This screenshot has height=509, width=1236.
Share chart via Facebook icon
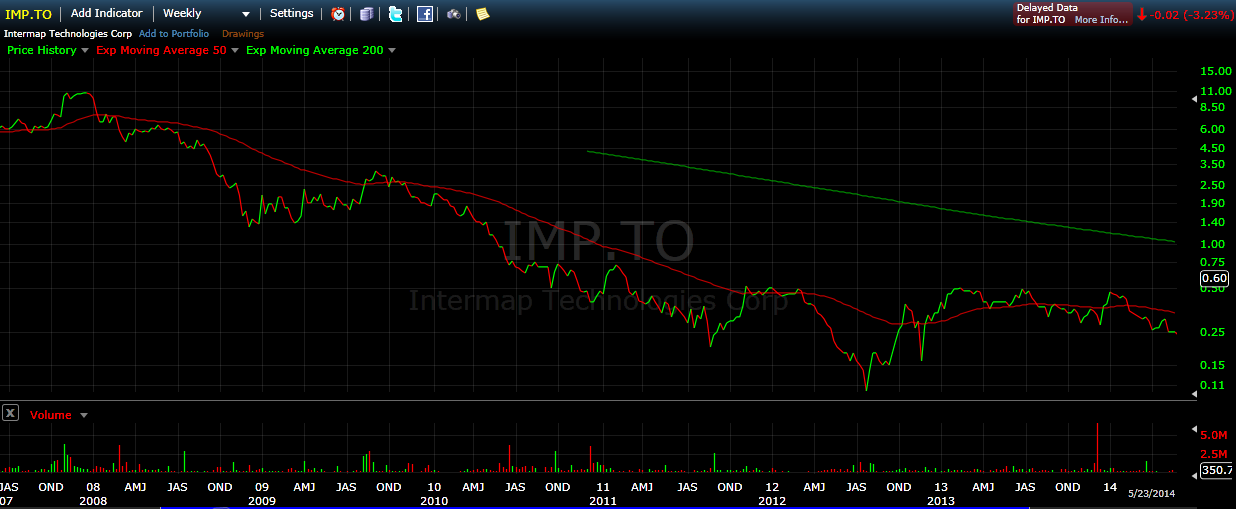(425, 14)
